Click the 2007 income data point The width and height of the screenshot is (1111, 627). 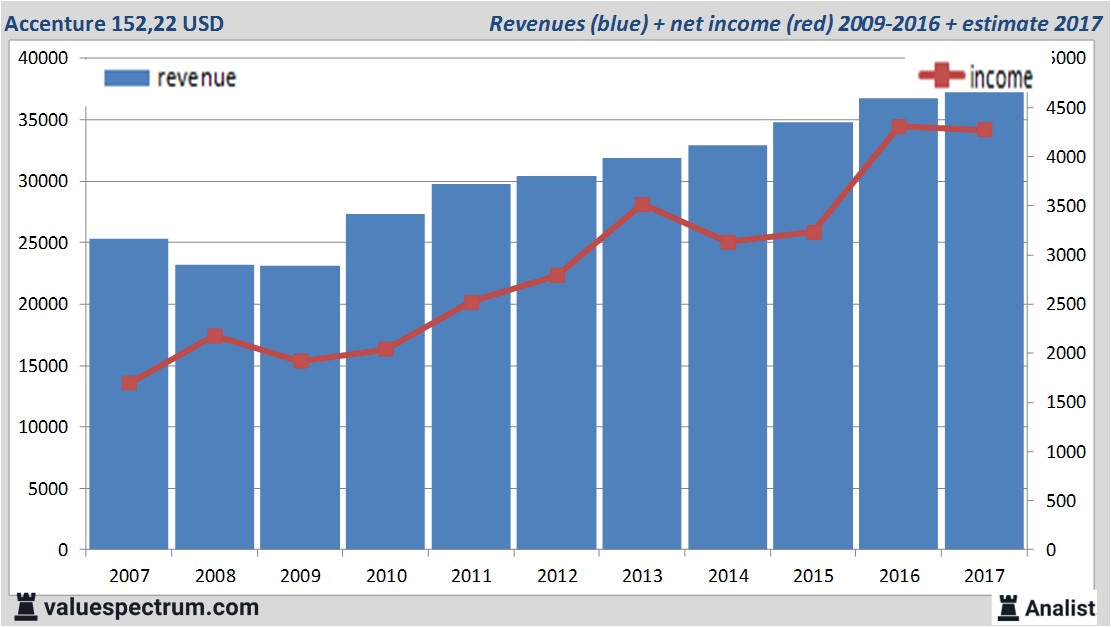(130, 383)
